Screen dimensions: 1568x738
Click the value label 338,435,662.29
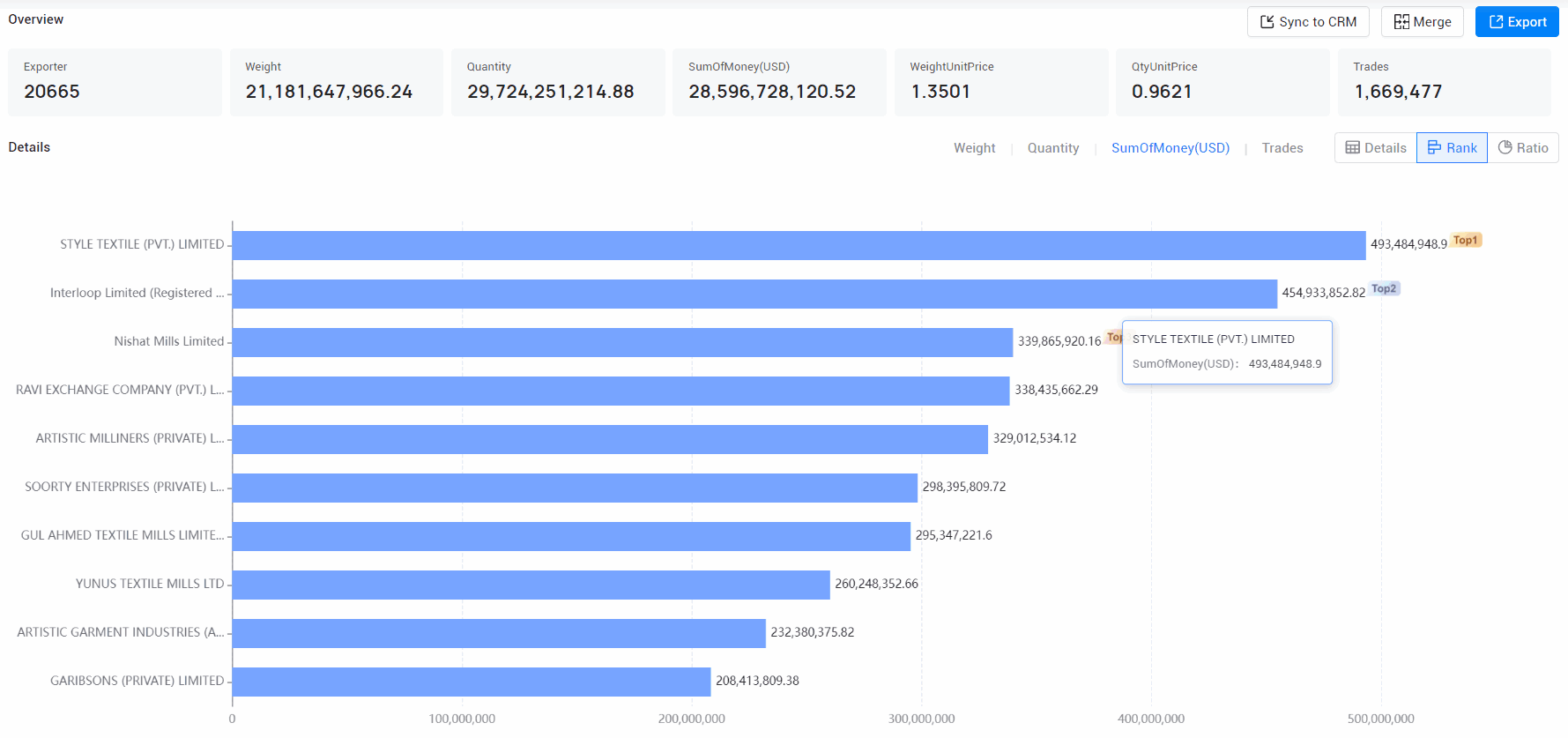(1056, 390)
